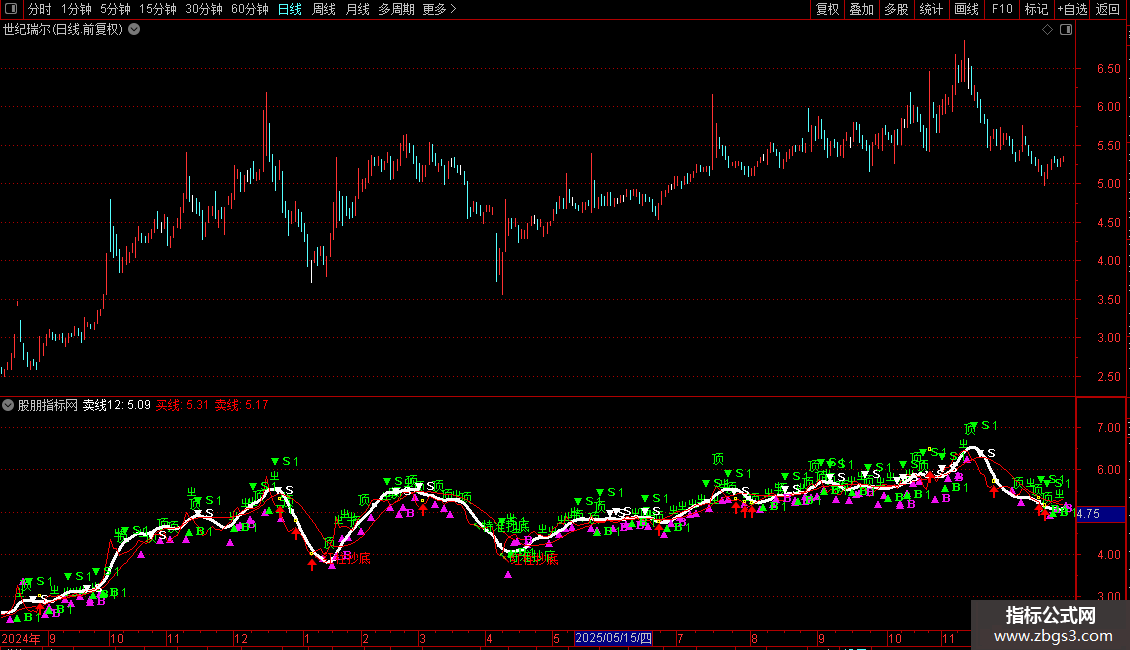Select the 日线 daily period
The height and width of the screenshot is (650, 1130).
tap(290, 9)
